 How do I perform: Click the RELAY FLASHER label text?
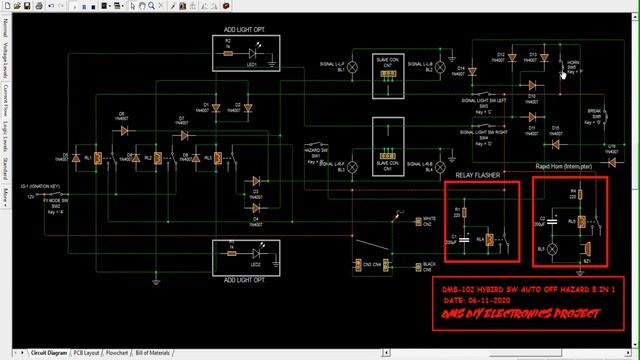(478, 176)
